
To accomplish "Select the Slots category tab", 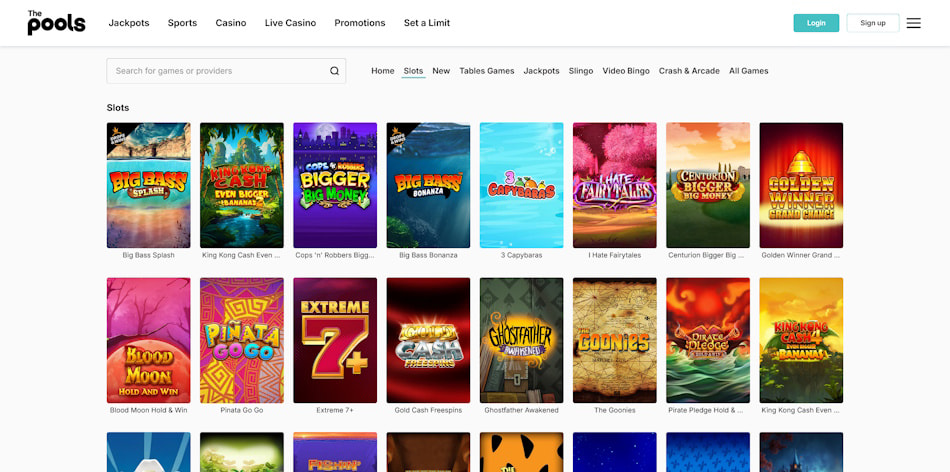I will tap(413, 71).
